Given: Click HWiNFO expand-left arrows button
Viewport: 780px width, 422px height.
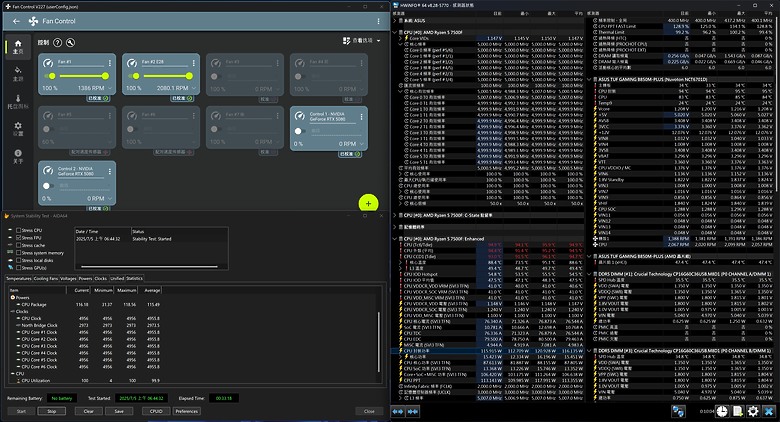Looking at the screenshot, I should pos(398,411).
